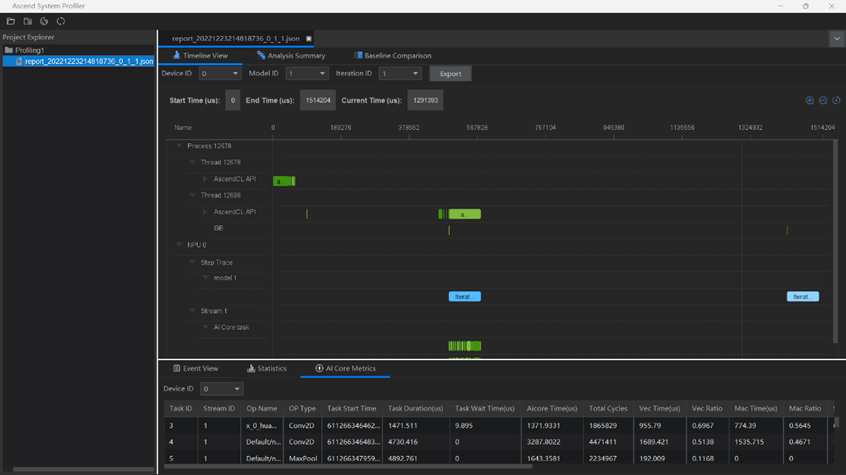Image resolution: width=846 pixels, height=475 pixels.
Task: Collapse the Process 12678 tree row
Action: pyautogui.click(x=180, y=146)
